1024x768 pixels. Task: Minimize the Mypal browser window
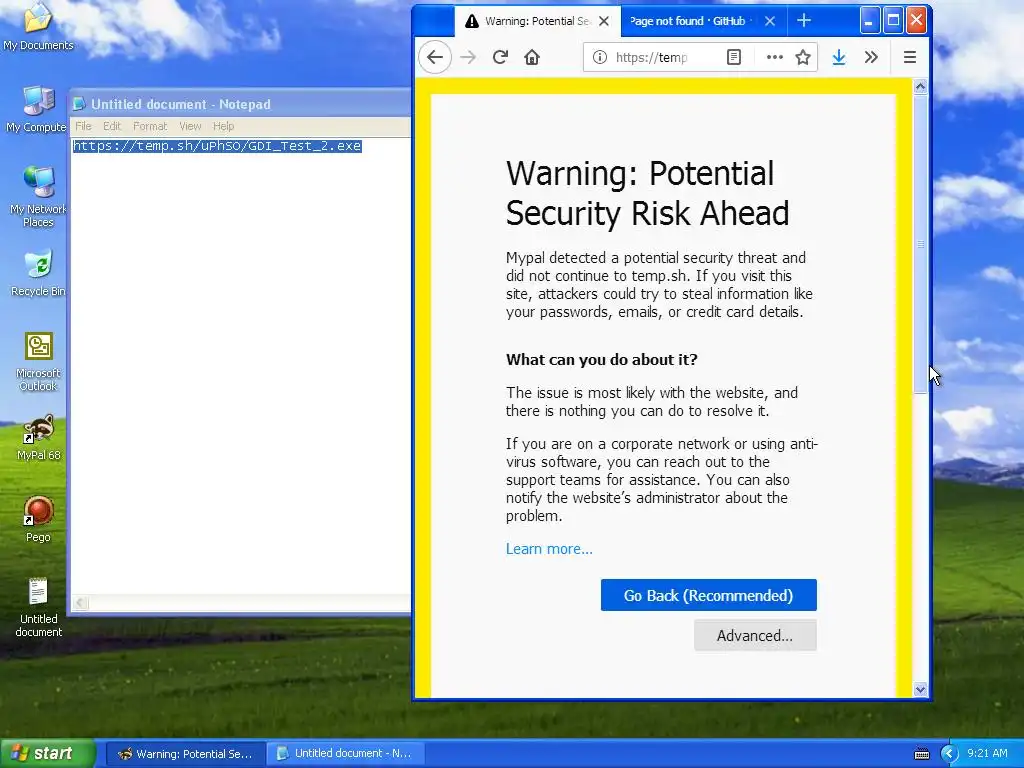(869, 21)
